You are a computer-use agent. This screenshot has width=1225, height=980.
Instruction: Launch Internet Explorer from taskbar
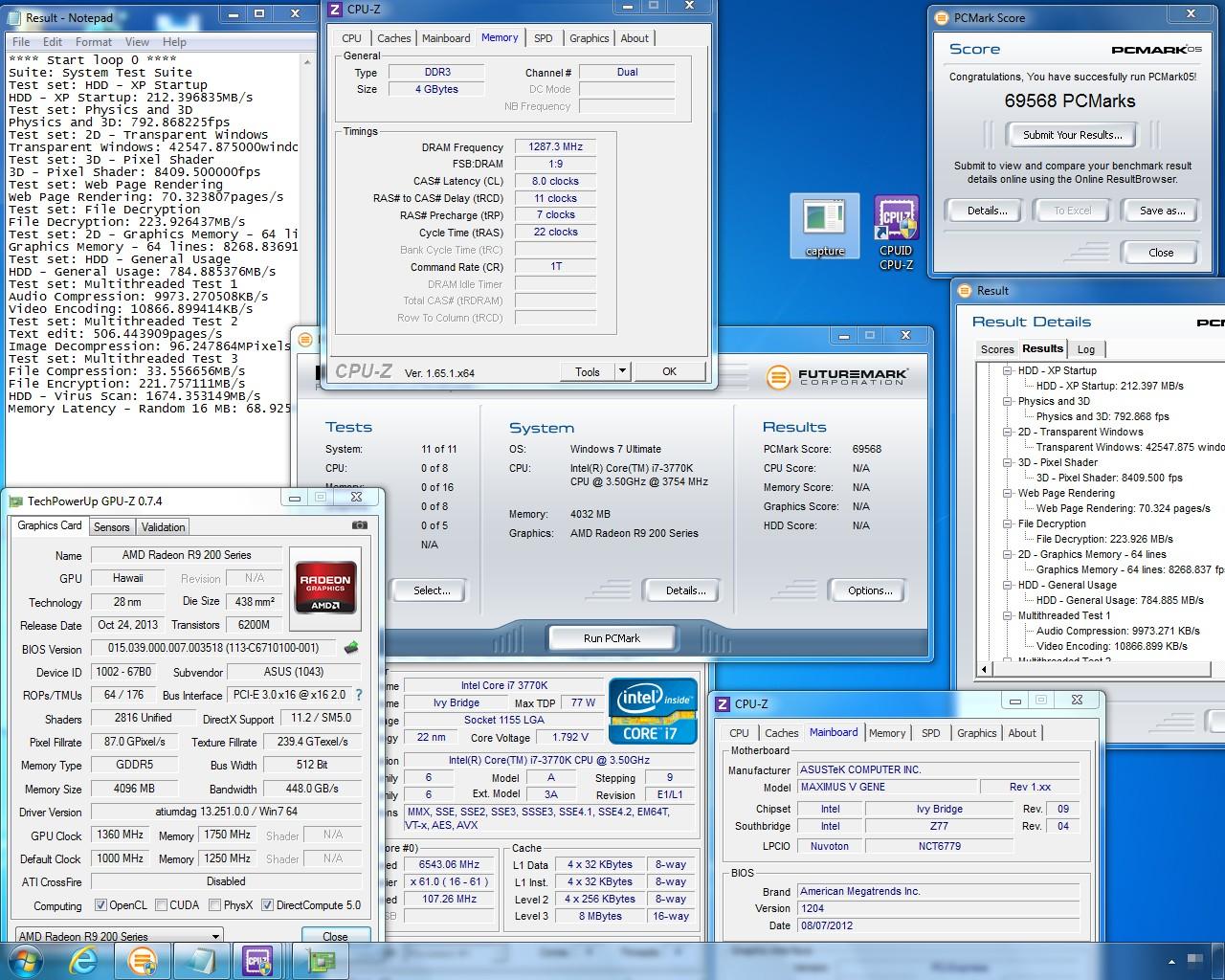point(83,960)
